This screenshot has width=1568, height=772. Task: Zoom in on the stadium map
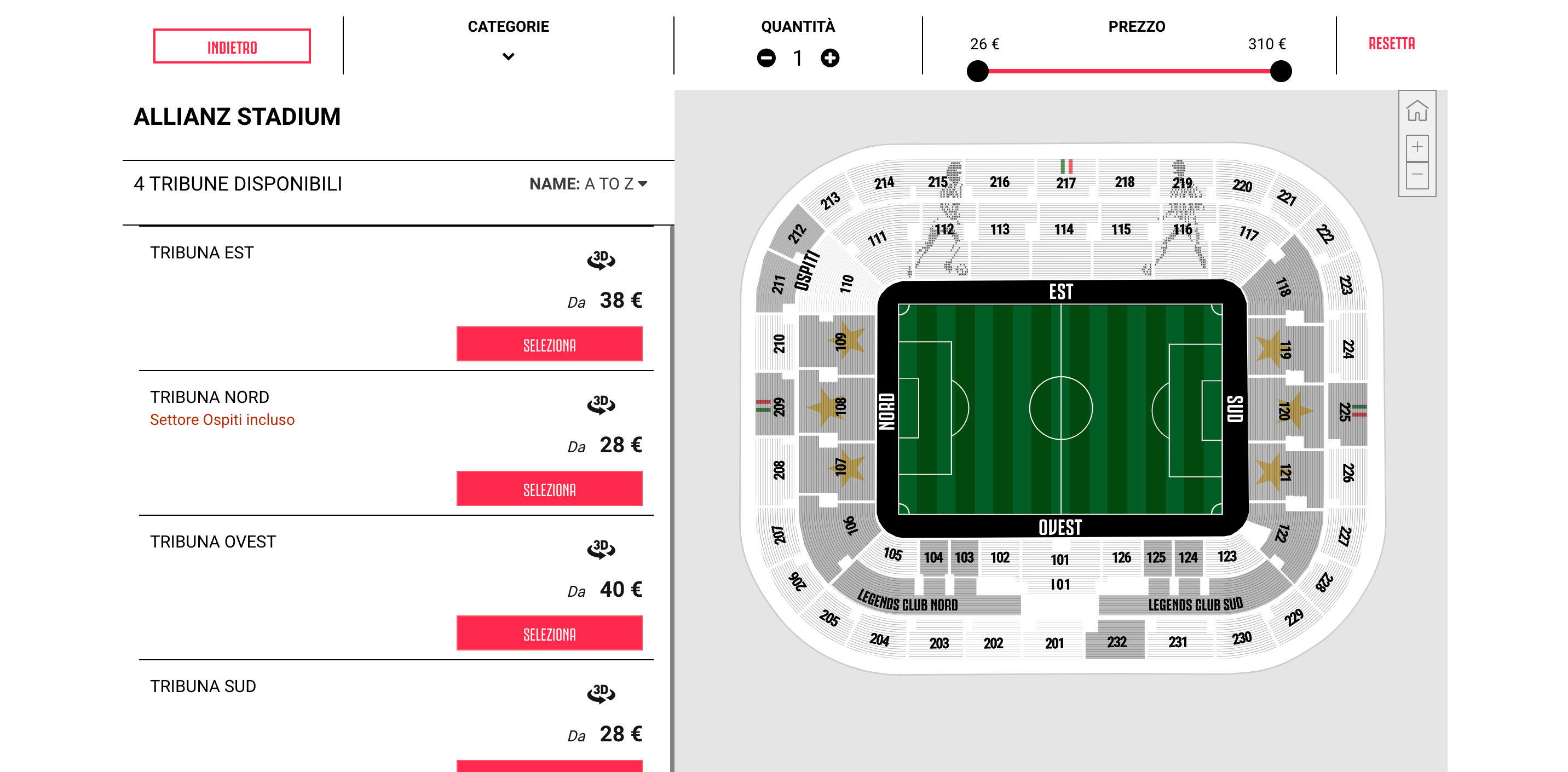[1417, 147]
